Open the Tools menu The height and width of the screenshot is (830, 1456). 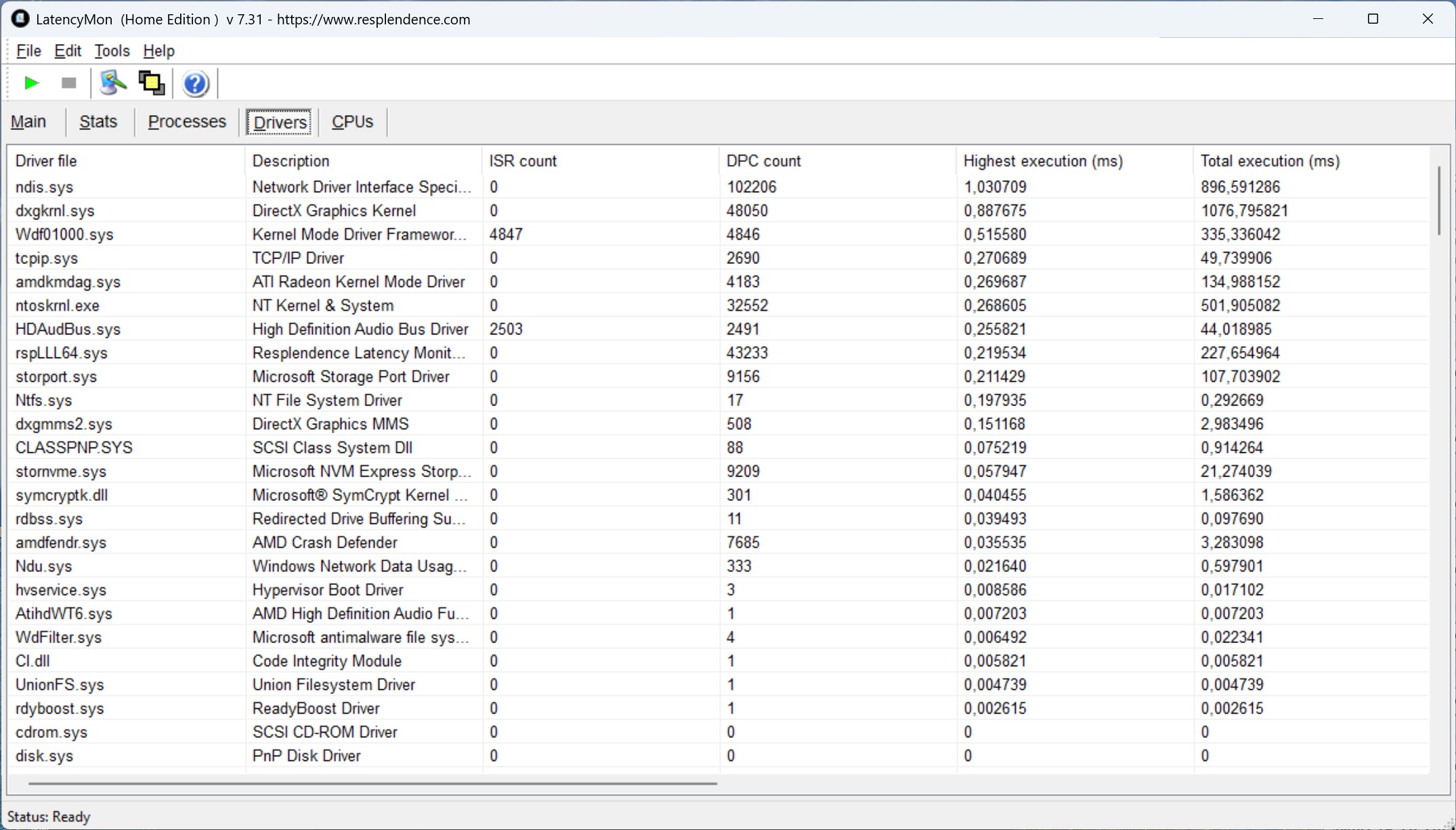click(x=112, y=51)
